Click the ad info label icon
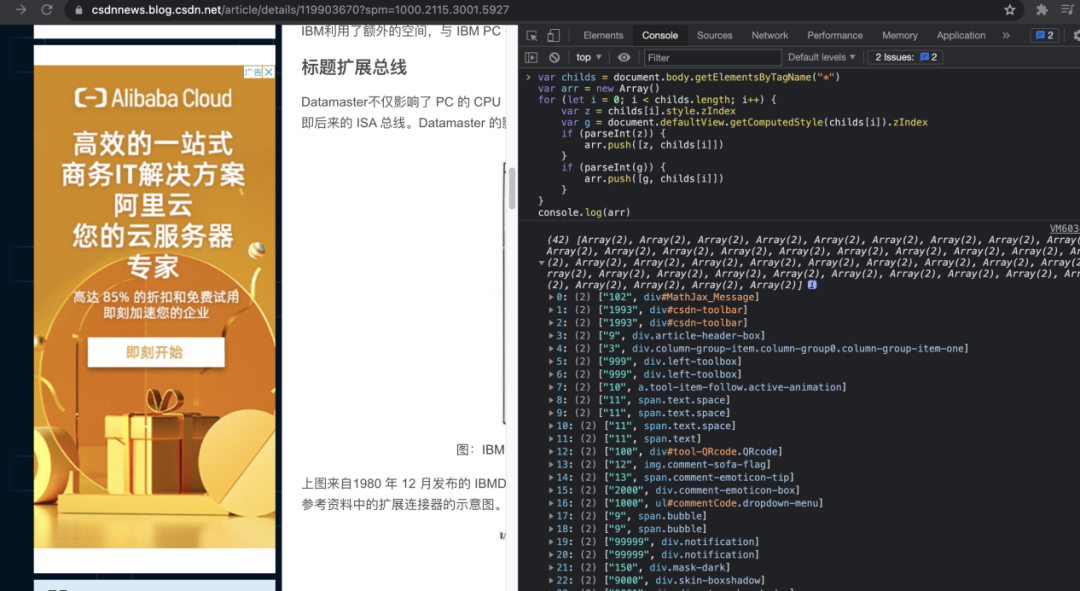This screenshot has height=591, width=1080. (x=253, y=72)
